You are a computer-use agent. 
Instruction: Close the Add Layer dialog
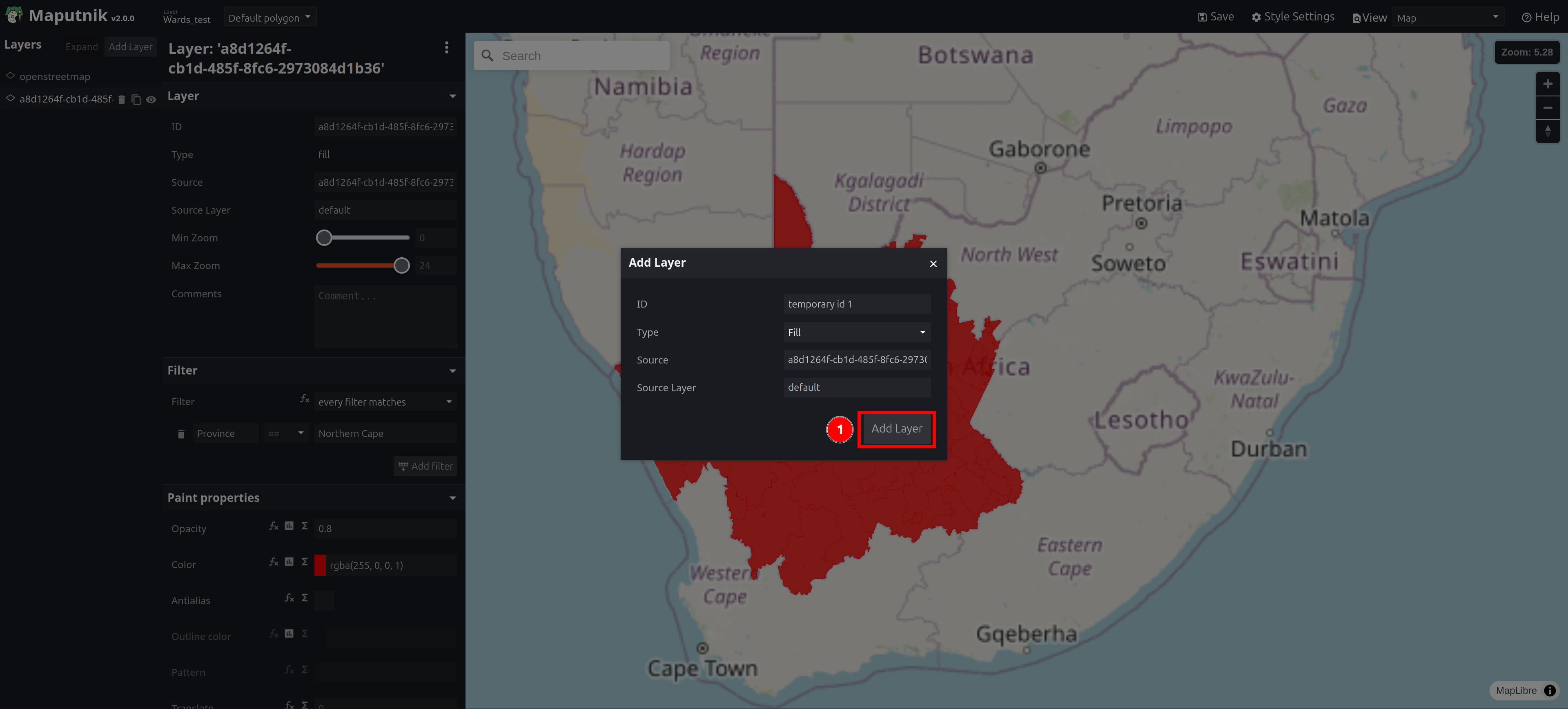click(x=933, y=263)
